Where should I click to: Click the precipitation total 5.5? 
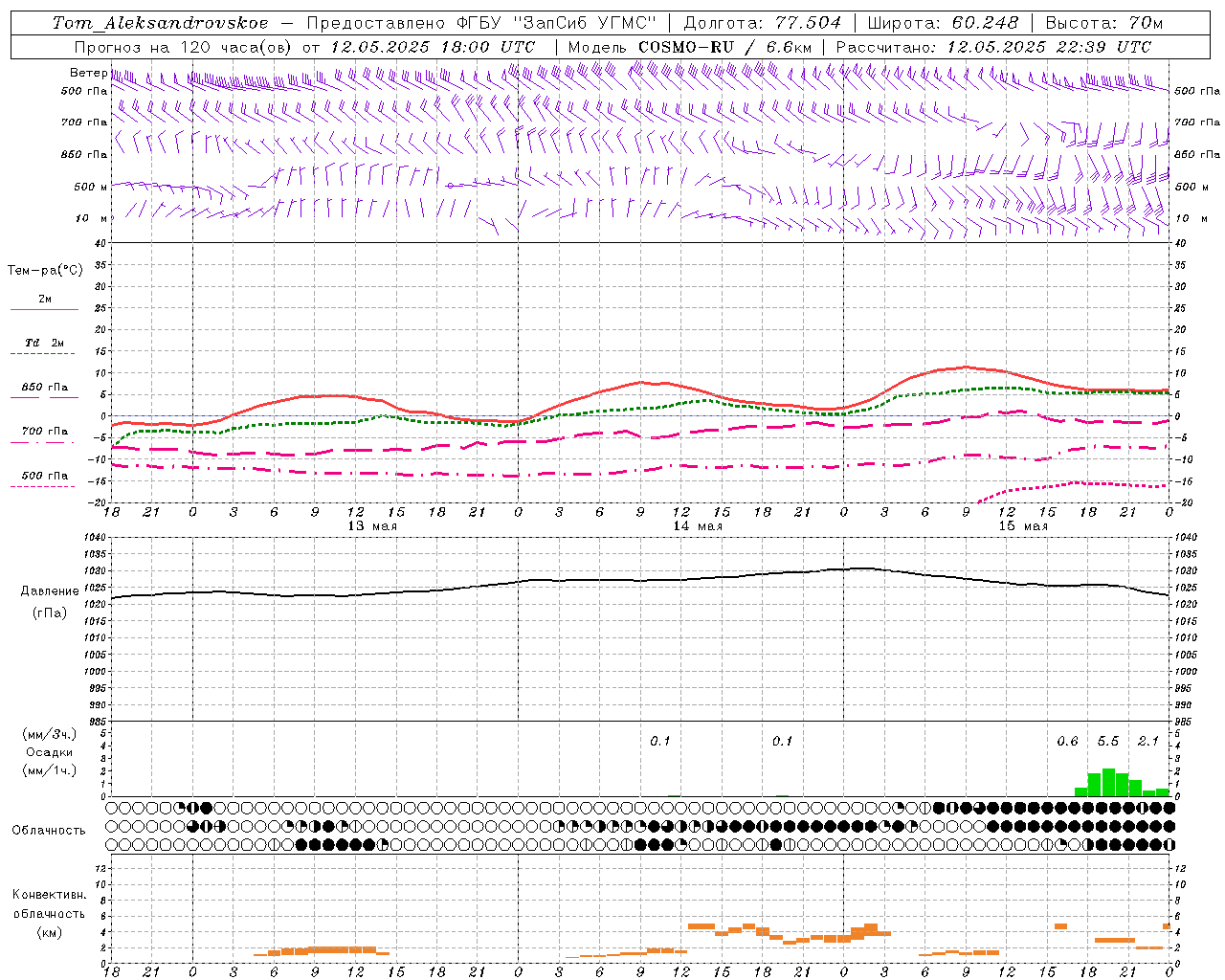(x=1108, y=742)
